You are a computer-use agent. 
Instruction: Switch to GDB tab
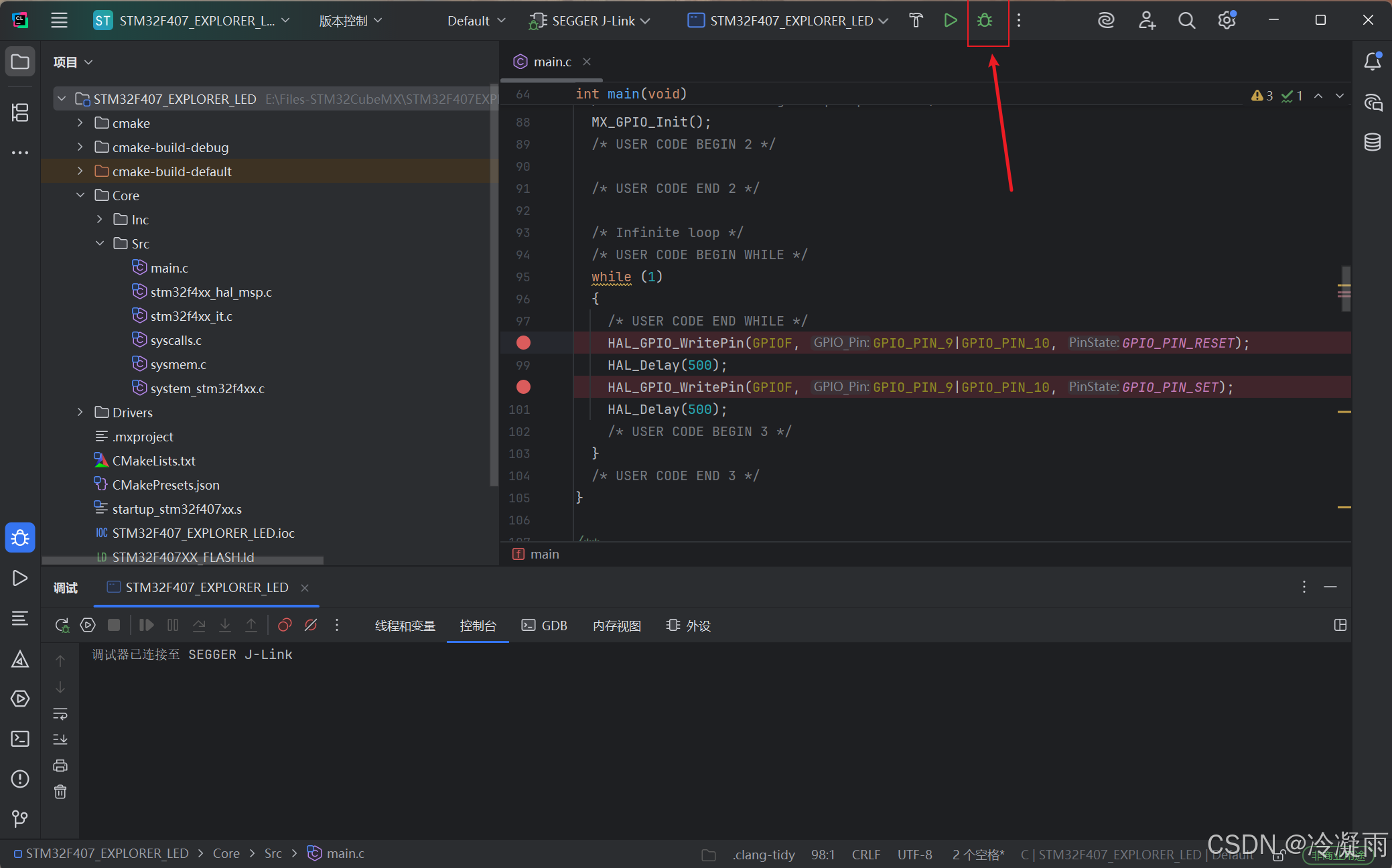[545, 626]
